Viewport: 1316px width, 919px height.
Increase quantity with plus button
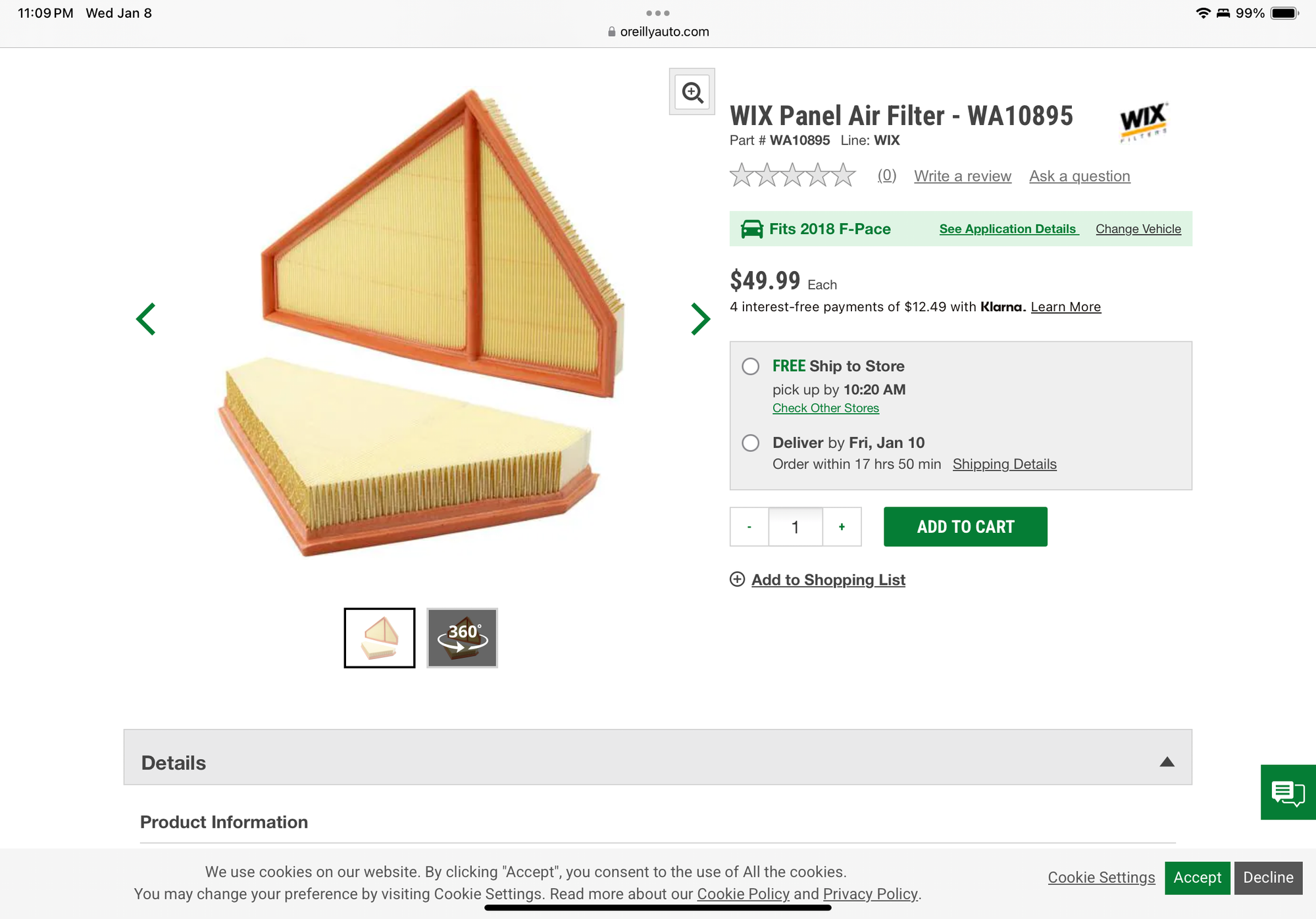point(842,527)
